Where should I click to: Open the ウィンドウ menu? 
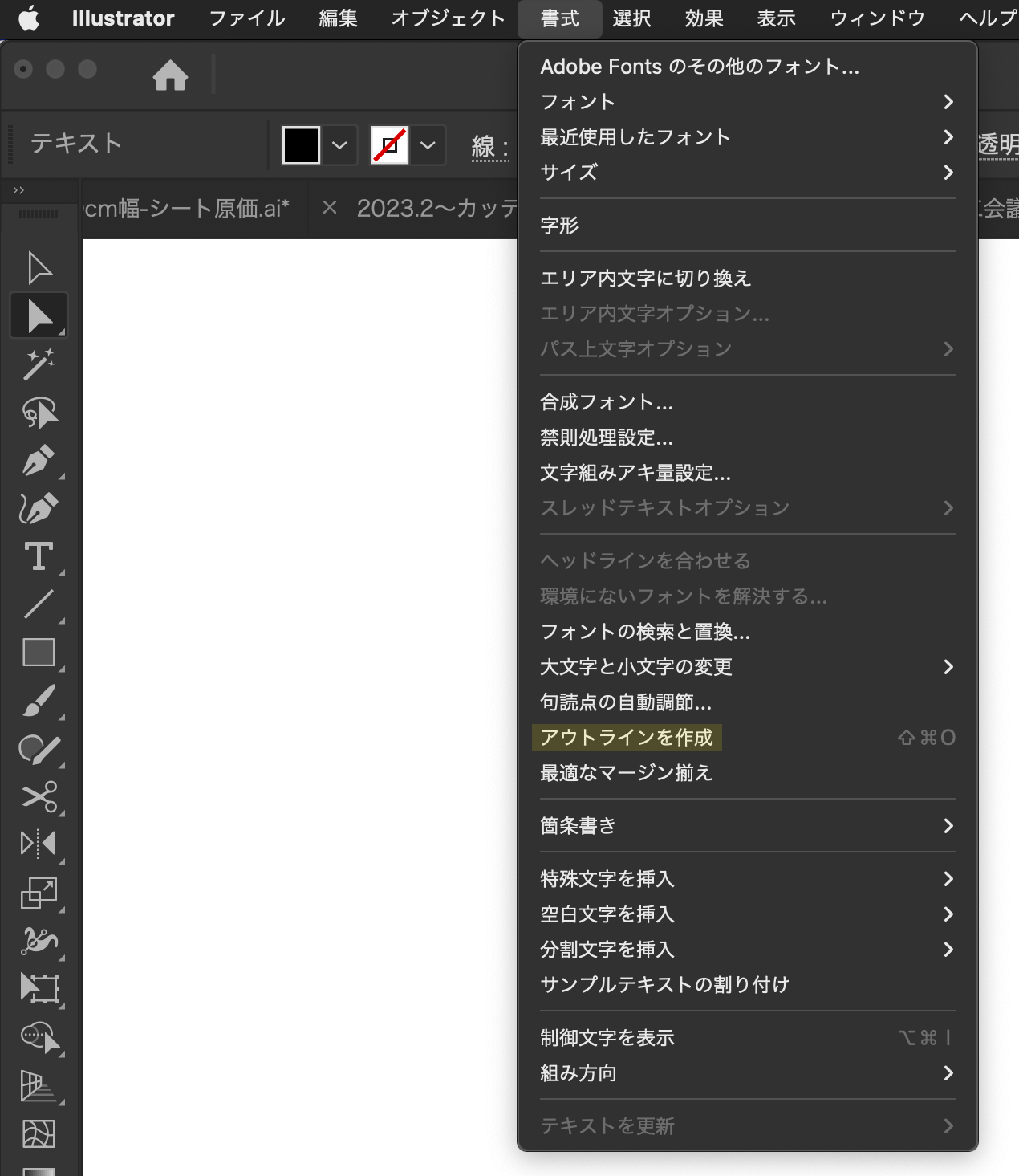coord(878,18)
